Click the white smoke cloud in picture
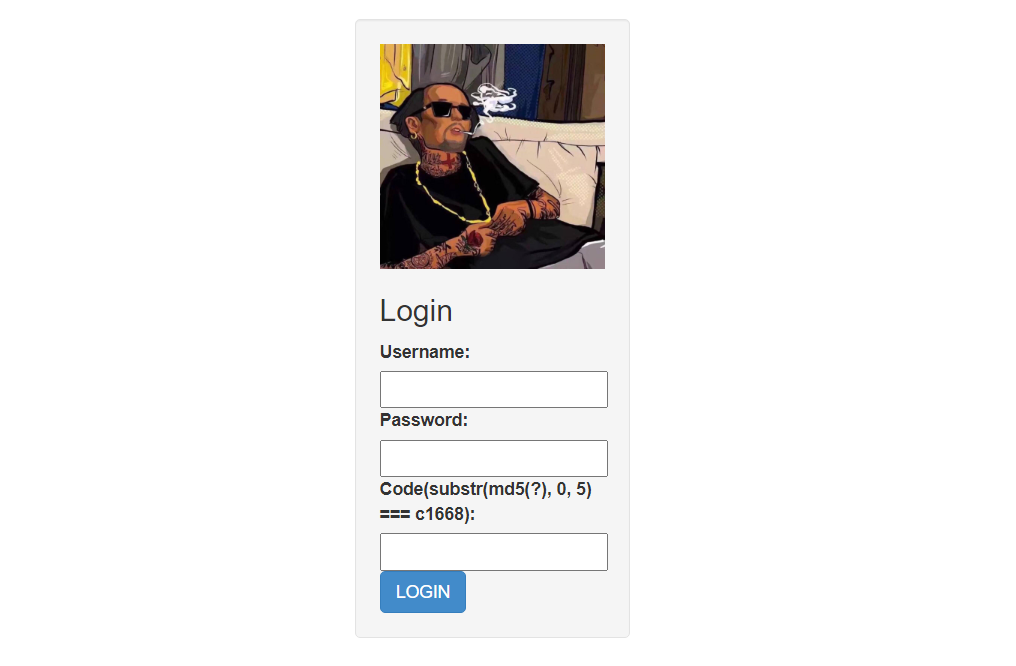 tap(494, 101)
